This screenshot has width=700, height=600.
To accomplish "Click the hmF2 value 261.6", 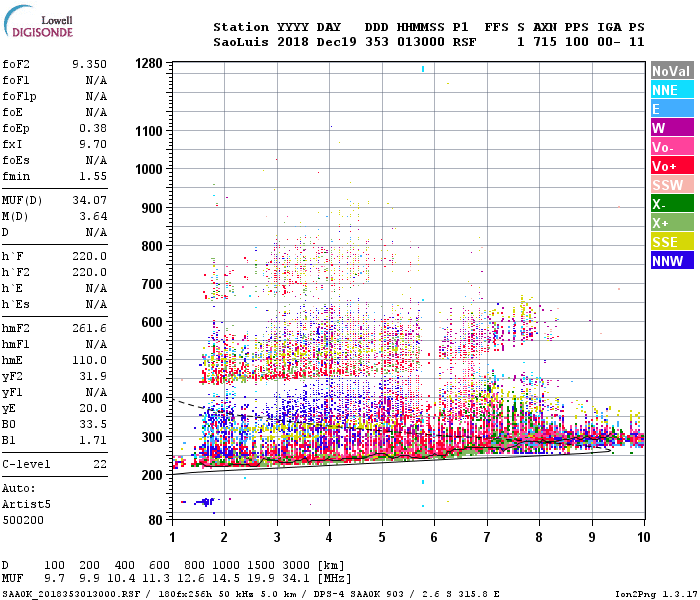I will 90,329.
